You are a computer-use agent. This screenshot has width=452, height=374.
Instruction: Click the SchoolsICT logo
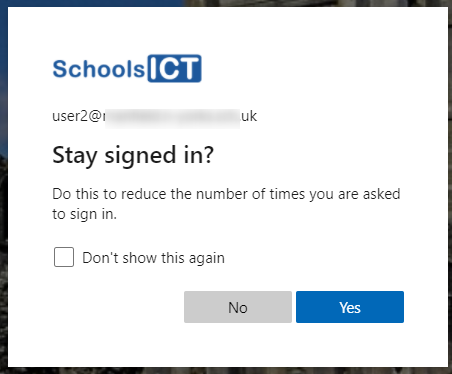coord(127,68)
